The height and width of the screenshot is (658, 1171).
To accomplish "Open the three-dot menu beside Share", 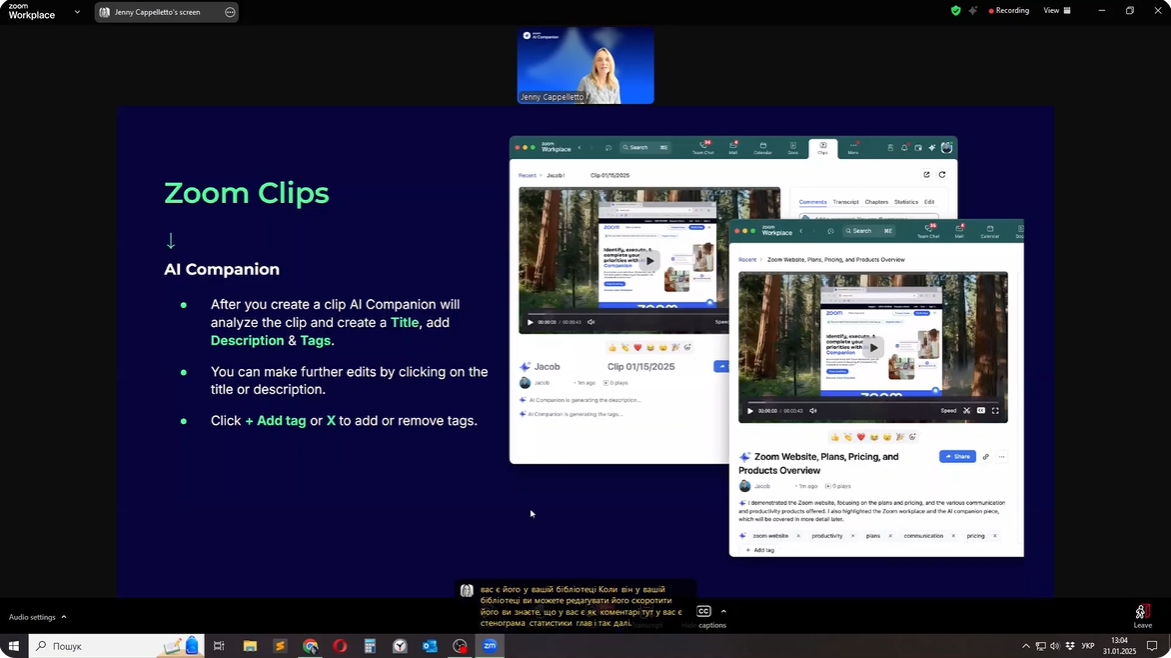I will (x=1002, y=456).
